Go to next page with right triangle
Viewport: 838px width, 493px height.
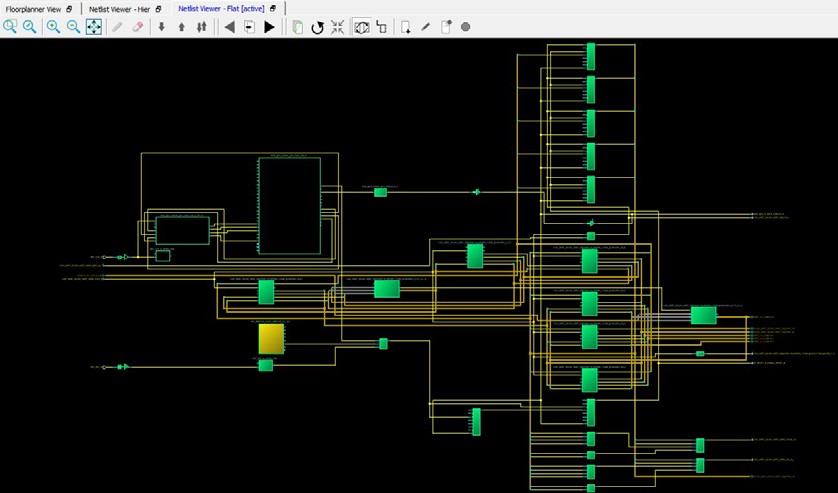click(269, 27)
